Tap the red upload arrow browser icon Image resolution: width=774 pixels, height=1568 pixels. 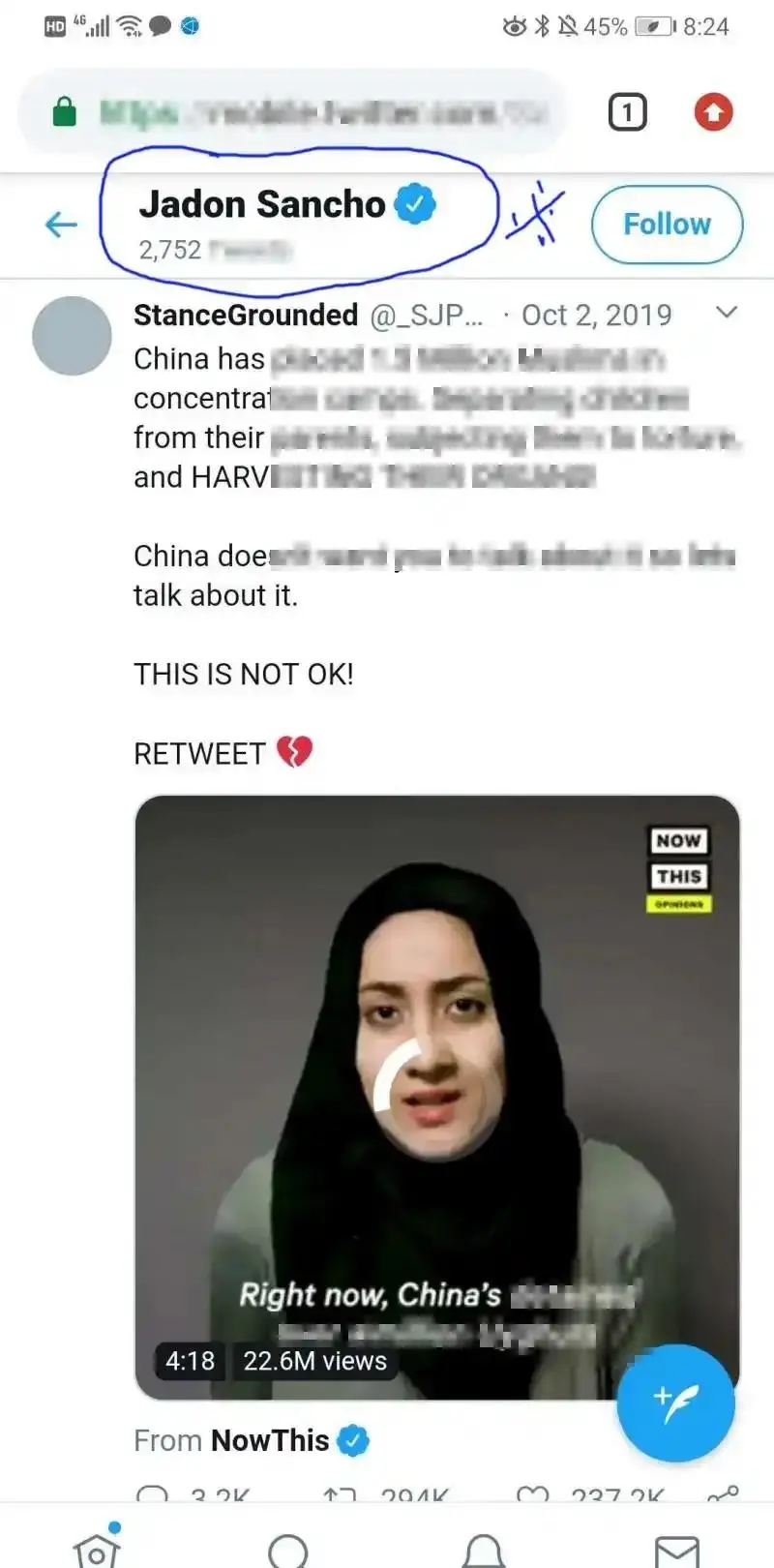pos(713,112)
